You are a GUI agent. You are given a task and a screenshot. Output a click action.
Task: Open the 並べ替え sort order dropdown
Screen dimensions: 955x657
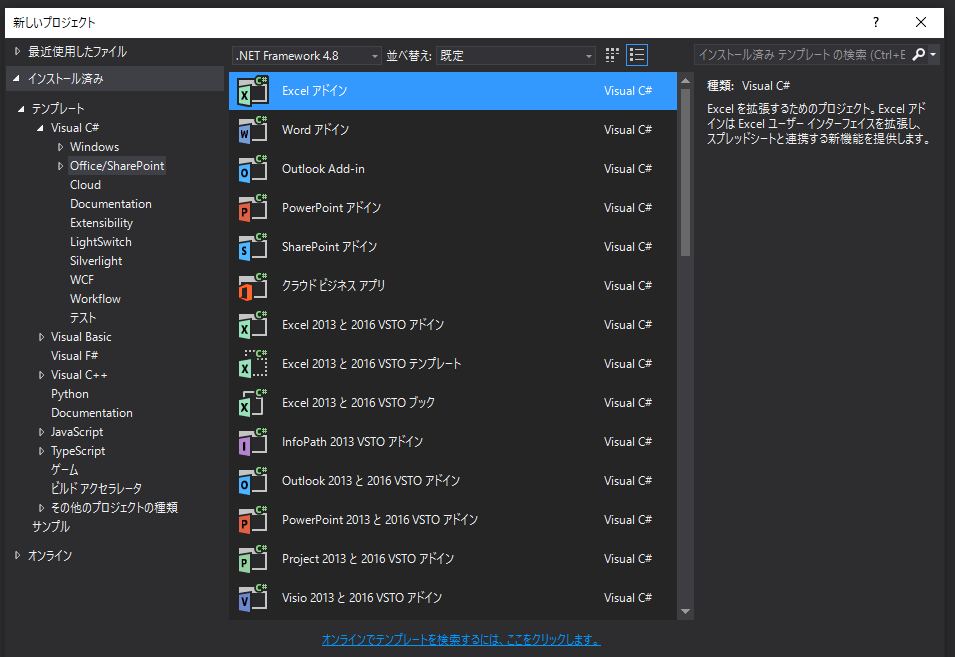pyautogui.click(x=516, y=56)
